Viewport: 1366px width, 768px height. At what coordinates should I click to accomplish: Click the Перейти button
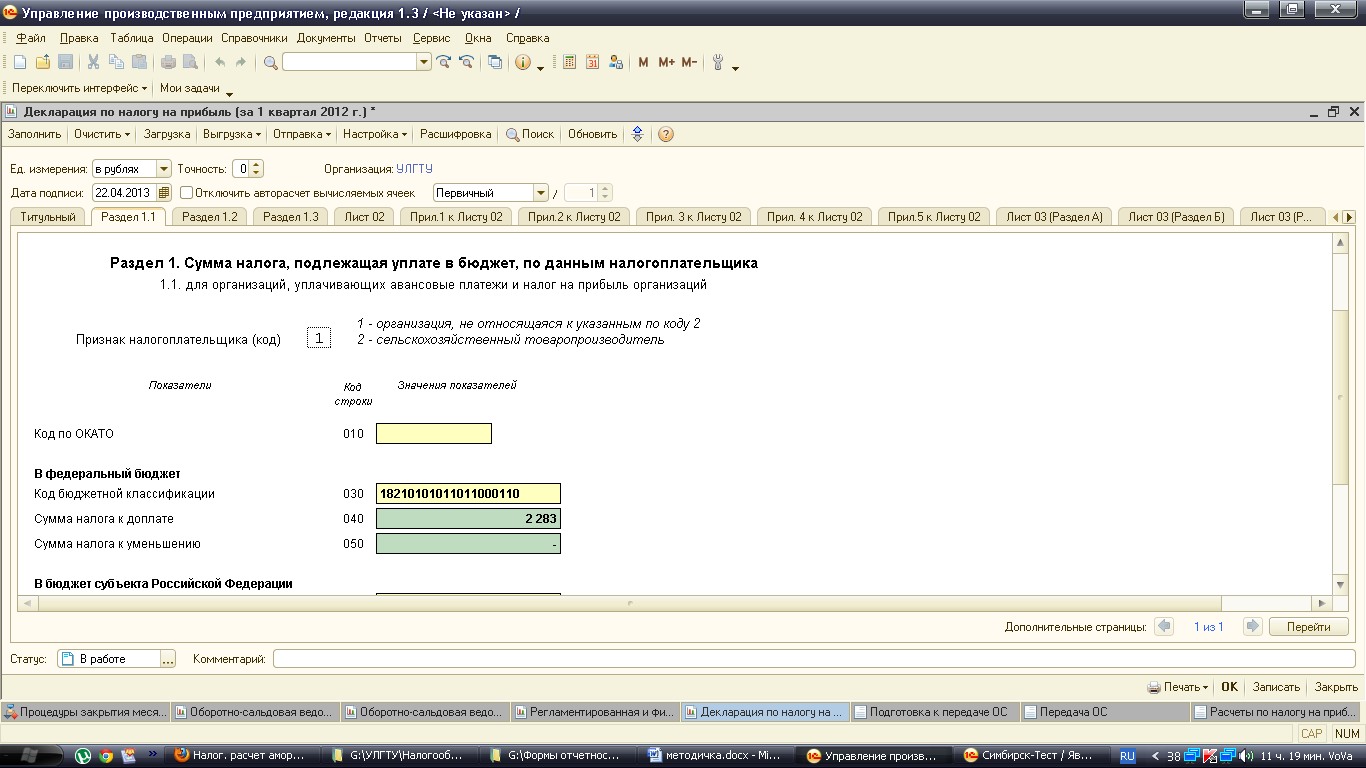(x=1309, y=627)
